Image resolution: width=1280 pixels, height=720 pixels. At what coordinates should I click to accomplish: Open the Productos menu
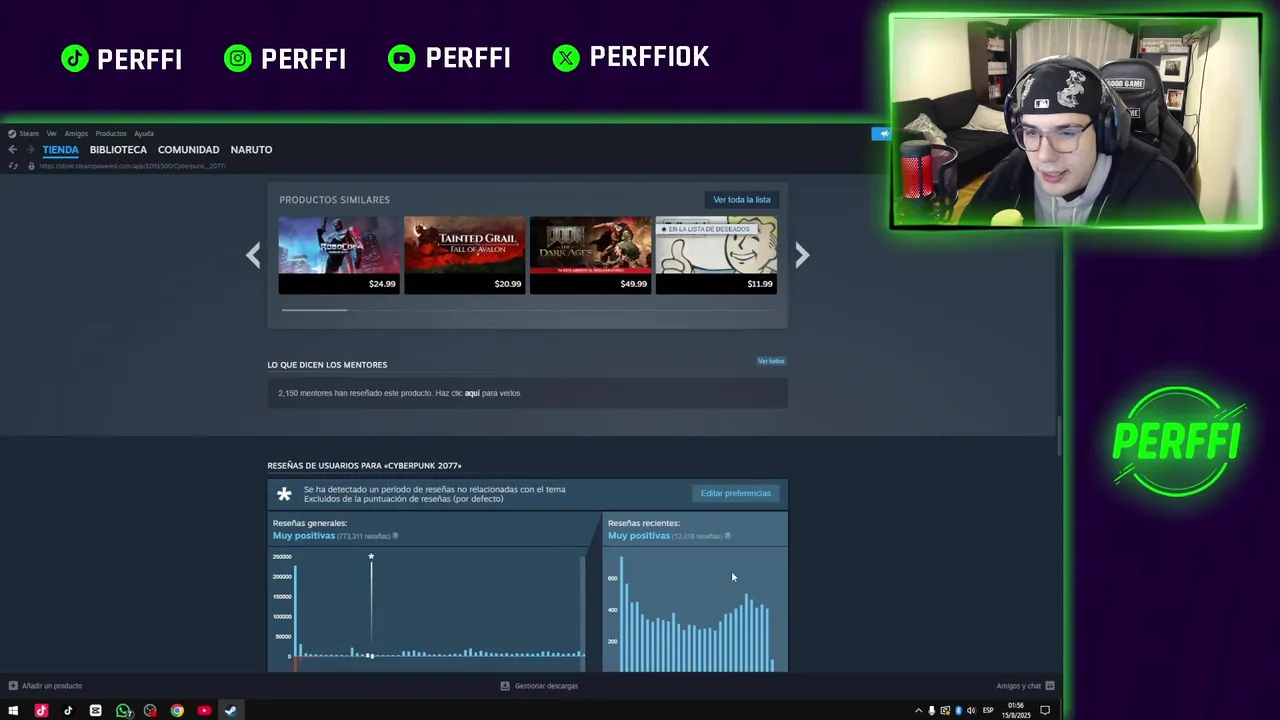pos(111,133)
